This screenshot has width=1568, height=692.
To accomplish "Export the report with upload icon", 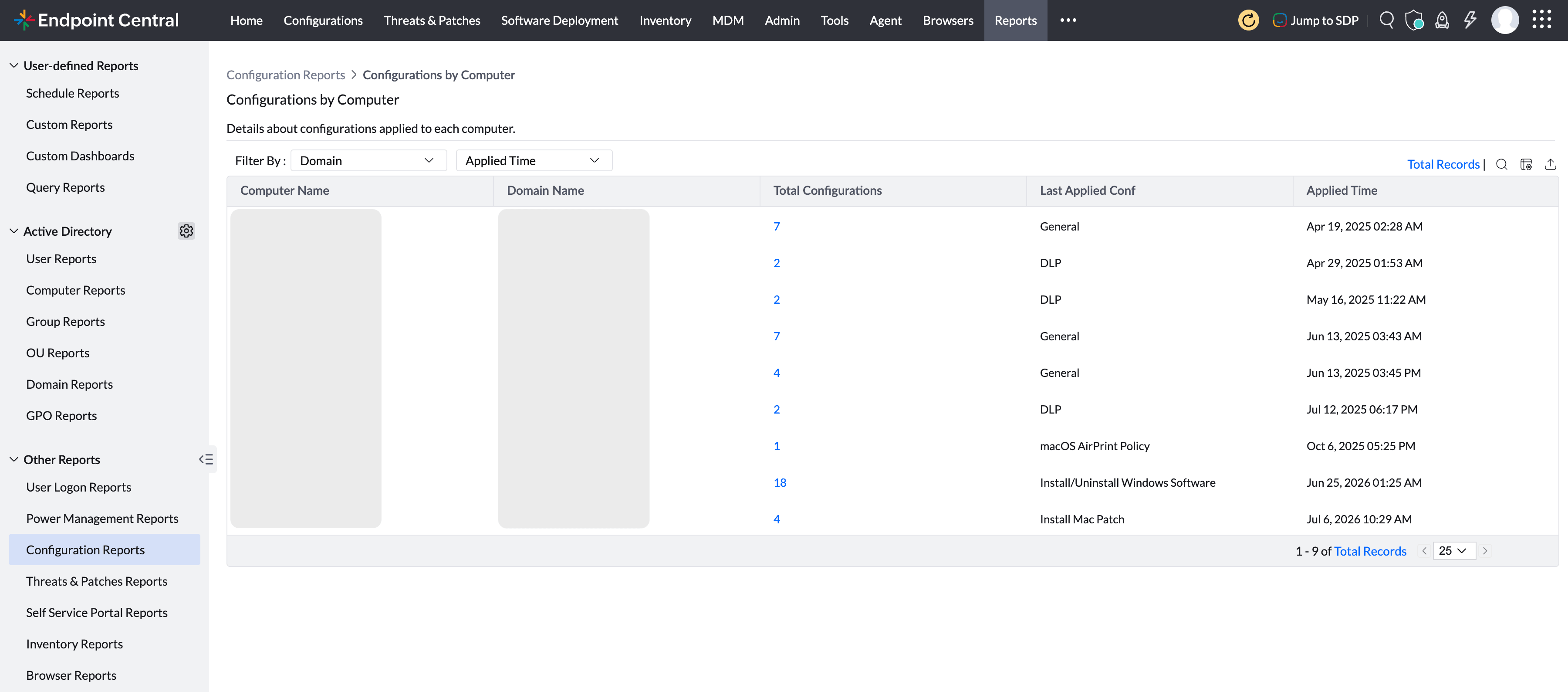I will pos(1550,164).
